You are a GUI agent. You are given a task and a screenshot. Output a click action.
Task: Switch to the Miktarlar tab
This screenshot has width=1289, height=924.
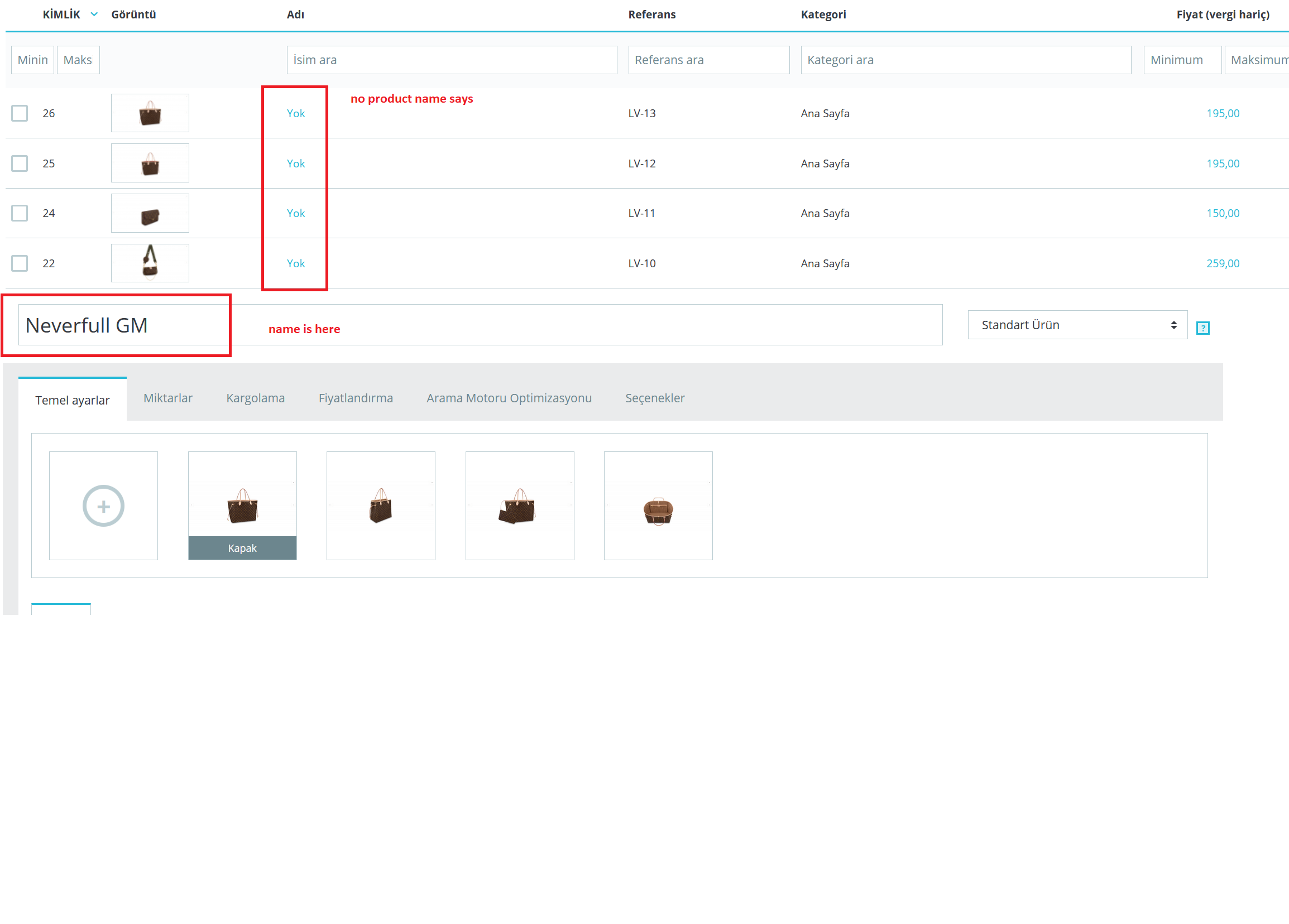coord(167,398)
